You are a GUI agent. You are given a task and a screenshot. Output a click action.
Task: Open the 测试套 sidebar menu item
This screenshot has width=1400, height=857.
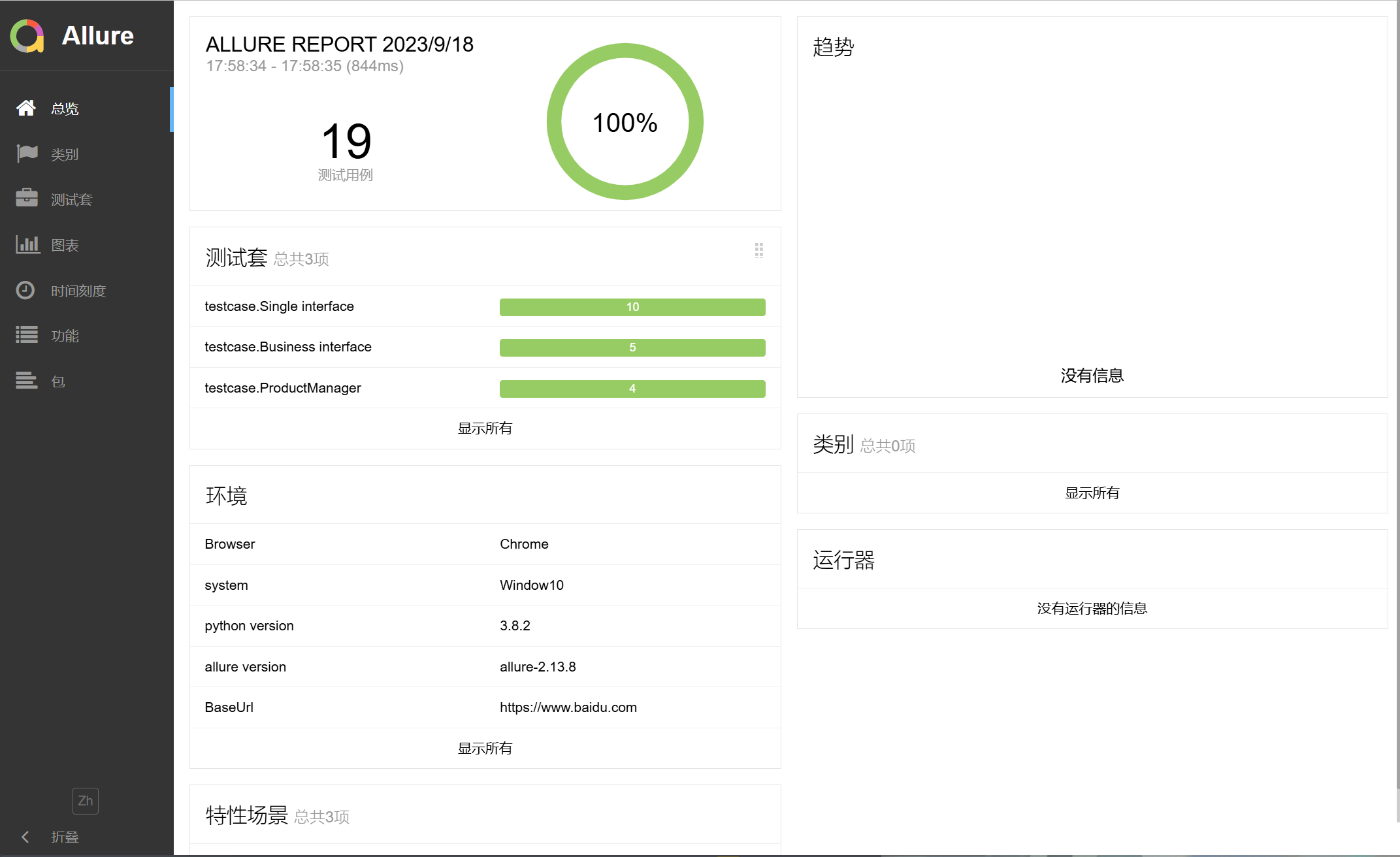[87, 199]
